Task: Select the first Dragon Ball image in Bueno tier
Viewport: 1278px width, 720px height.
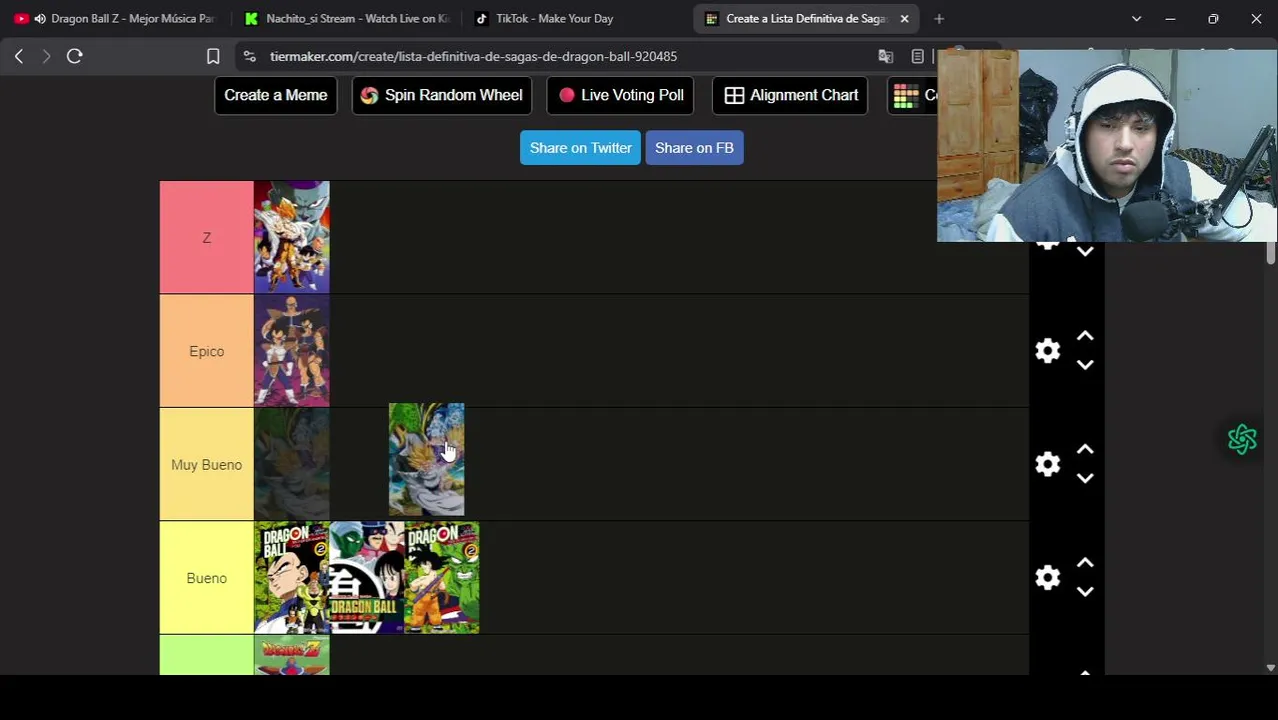Action: (292, 577)
